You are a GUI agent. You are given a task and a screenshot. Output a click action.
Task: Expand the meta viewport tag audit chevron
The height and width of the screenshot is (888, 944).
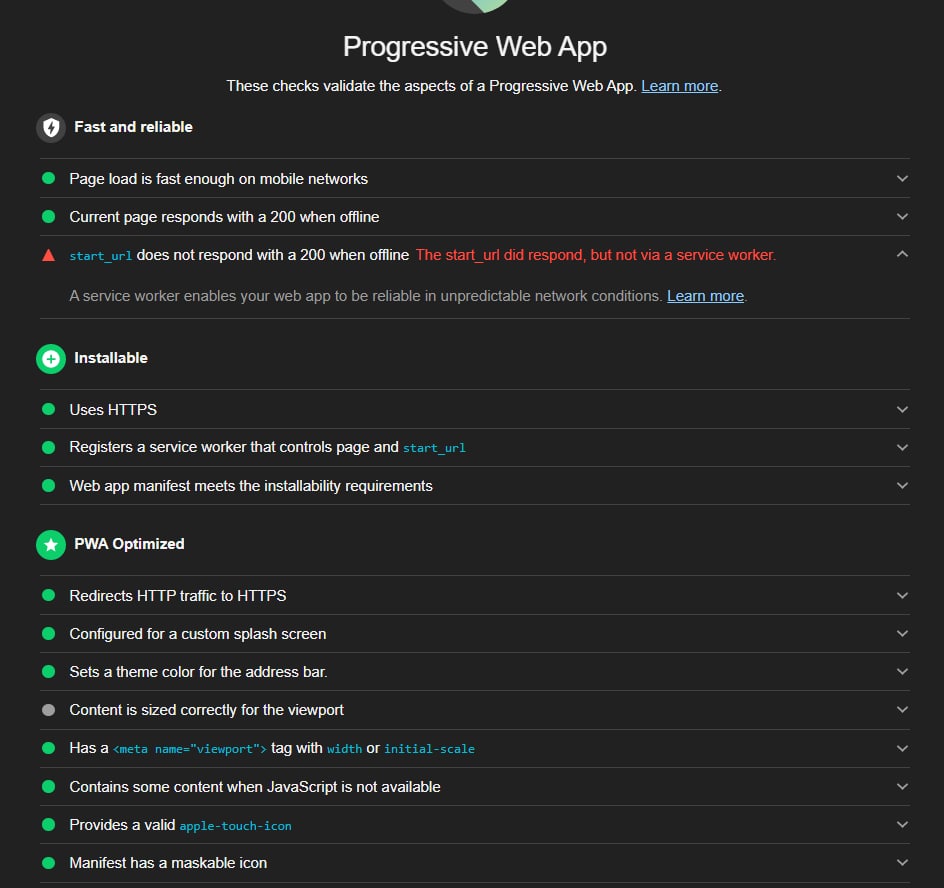click(902, 748)
